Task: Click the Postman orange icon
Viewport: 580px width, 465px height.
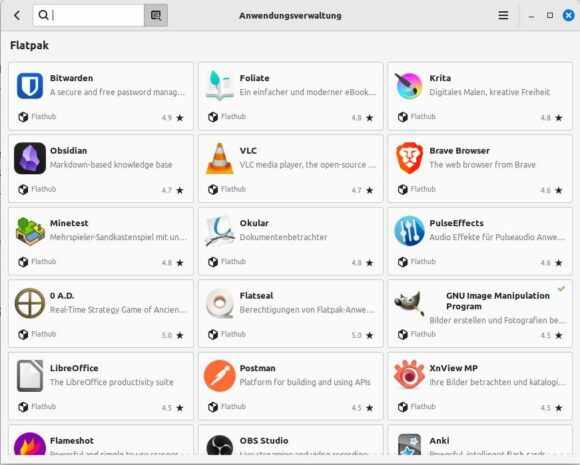Action: point(220,376)
